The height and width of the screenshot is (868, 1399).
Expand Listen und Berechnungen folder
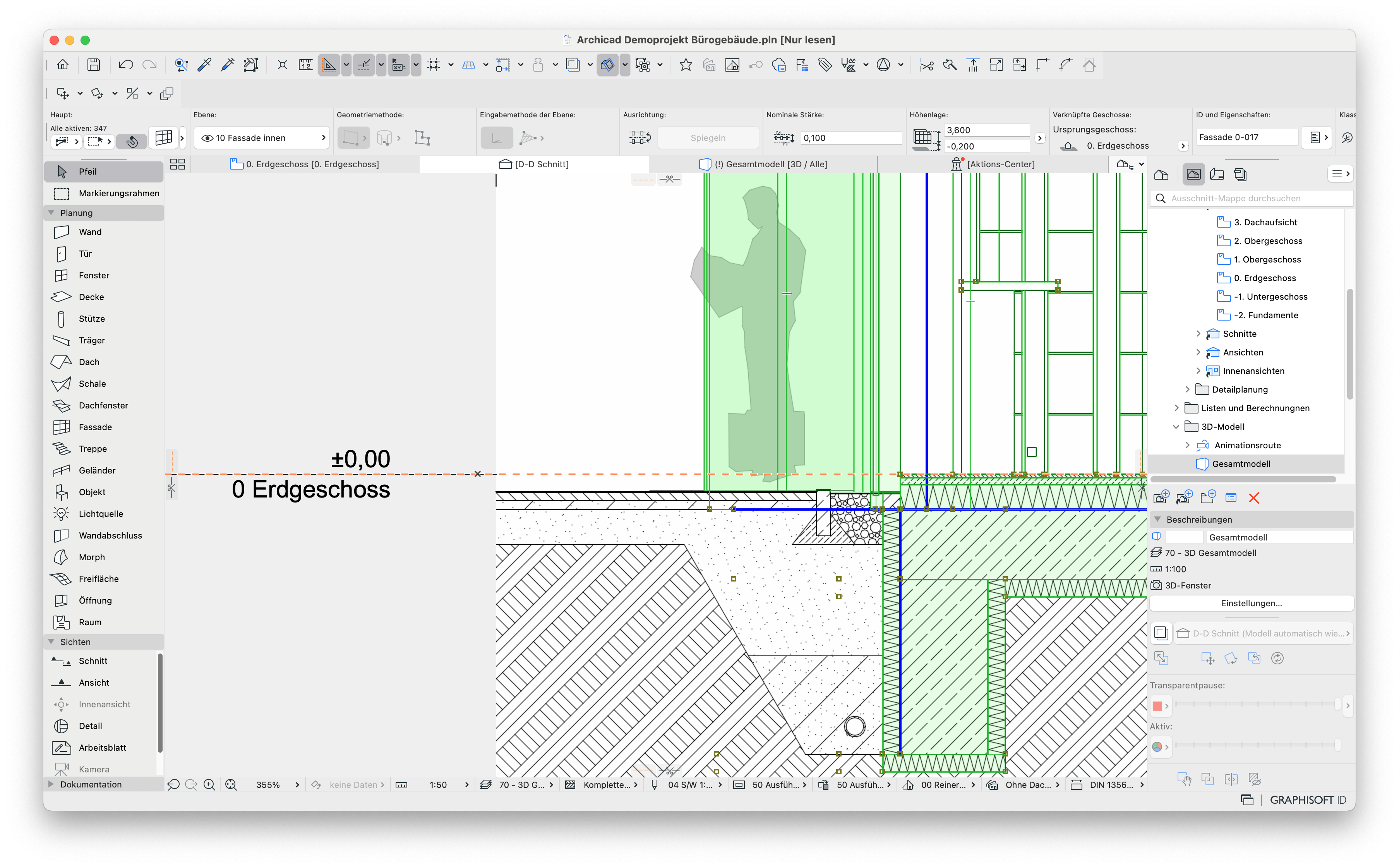[1176, 408]
